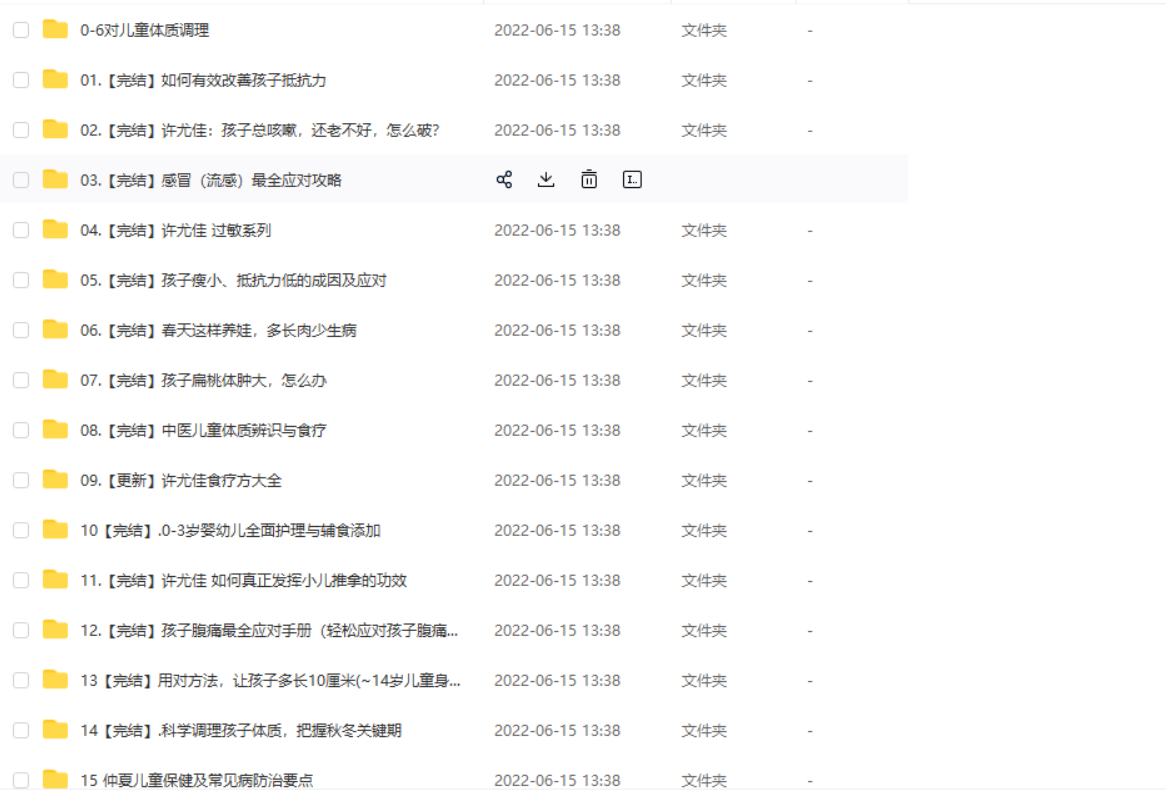
Task: Open folder name 05.【完结】孩子瘦小、抵抗力低的成因及应对
Action: 233,280
